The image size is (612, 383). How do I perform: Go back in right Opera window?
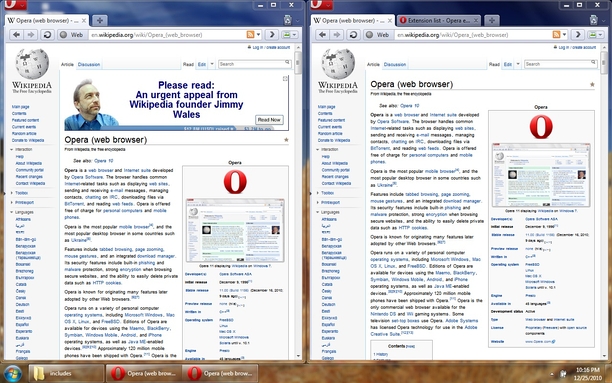click(x=322, y=35)
